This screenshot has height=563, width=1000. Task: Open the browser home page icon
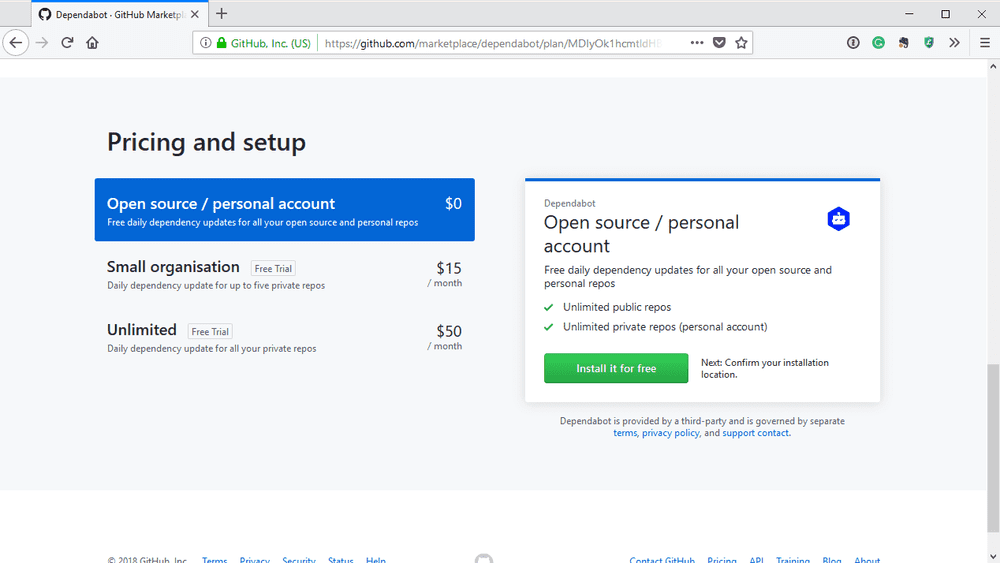(92, 43)
